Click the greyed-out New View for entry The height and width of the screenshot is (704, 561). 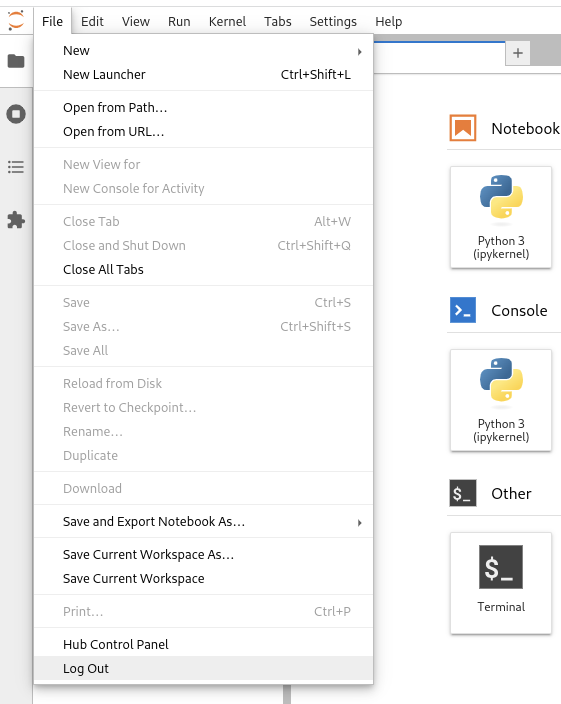[203, 164]
